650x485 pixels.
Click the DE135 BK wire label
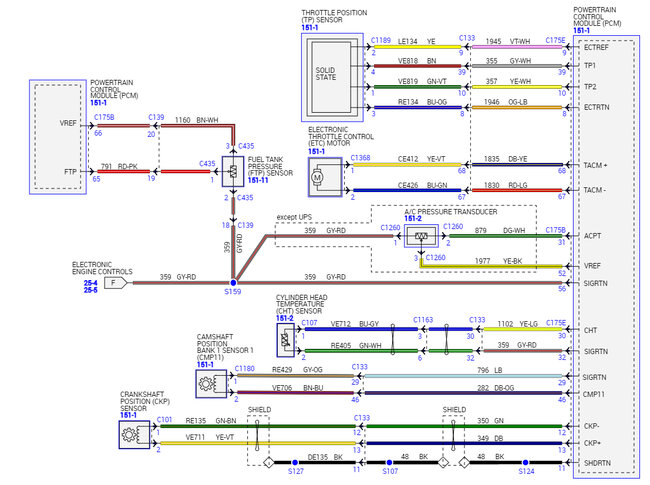pyautogui.click(x=325, y=457)
